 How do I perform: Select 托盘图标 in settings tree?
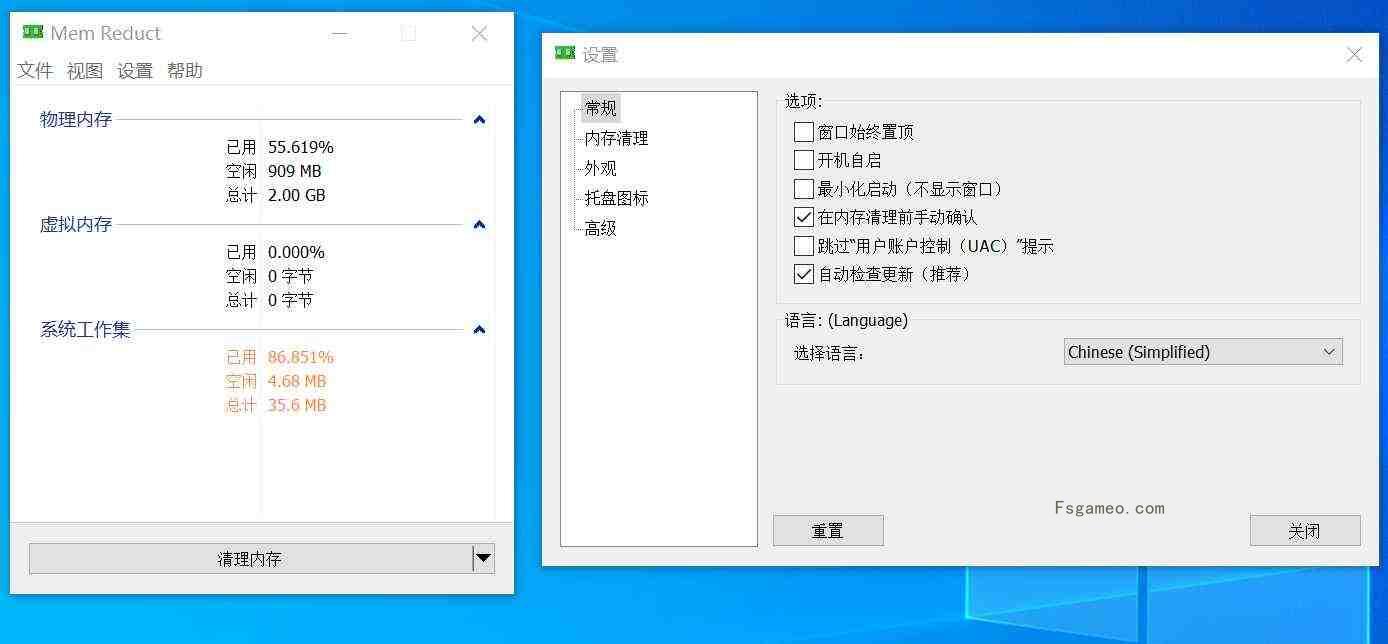pyautogui.click(x=617, y=198)
